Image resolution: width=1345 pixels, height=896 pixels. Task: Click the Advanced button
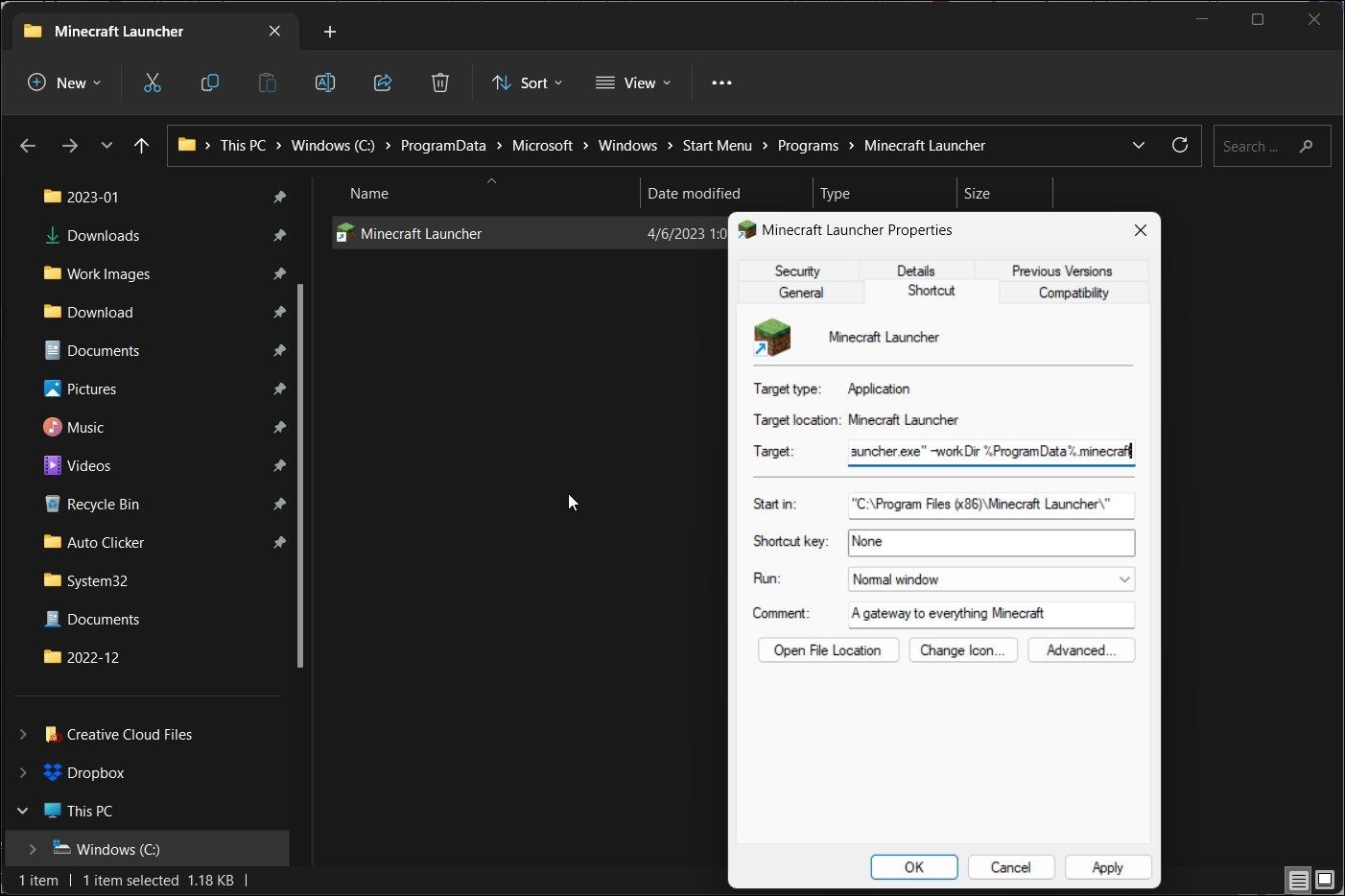click(x=1081, y=650)
